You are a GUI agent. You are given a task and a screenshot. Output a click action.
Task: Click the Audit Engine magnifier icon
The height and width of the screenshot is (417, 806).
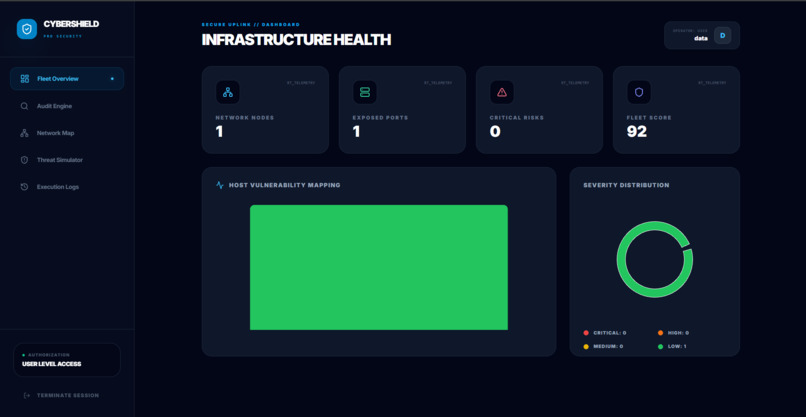[24, 106]
